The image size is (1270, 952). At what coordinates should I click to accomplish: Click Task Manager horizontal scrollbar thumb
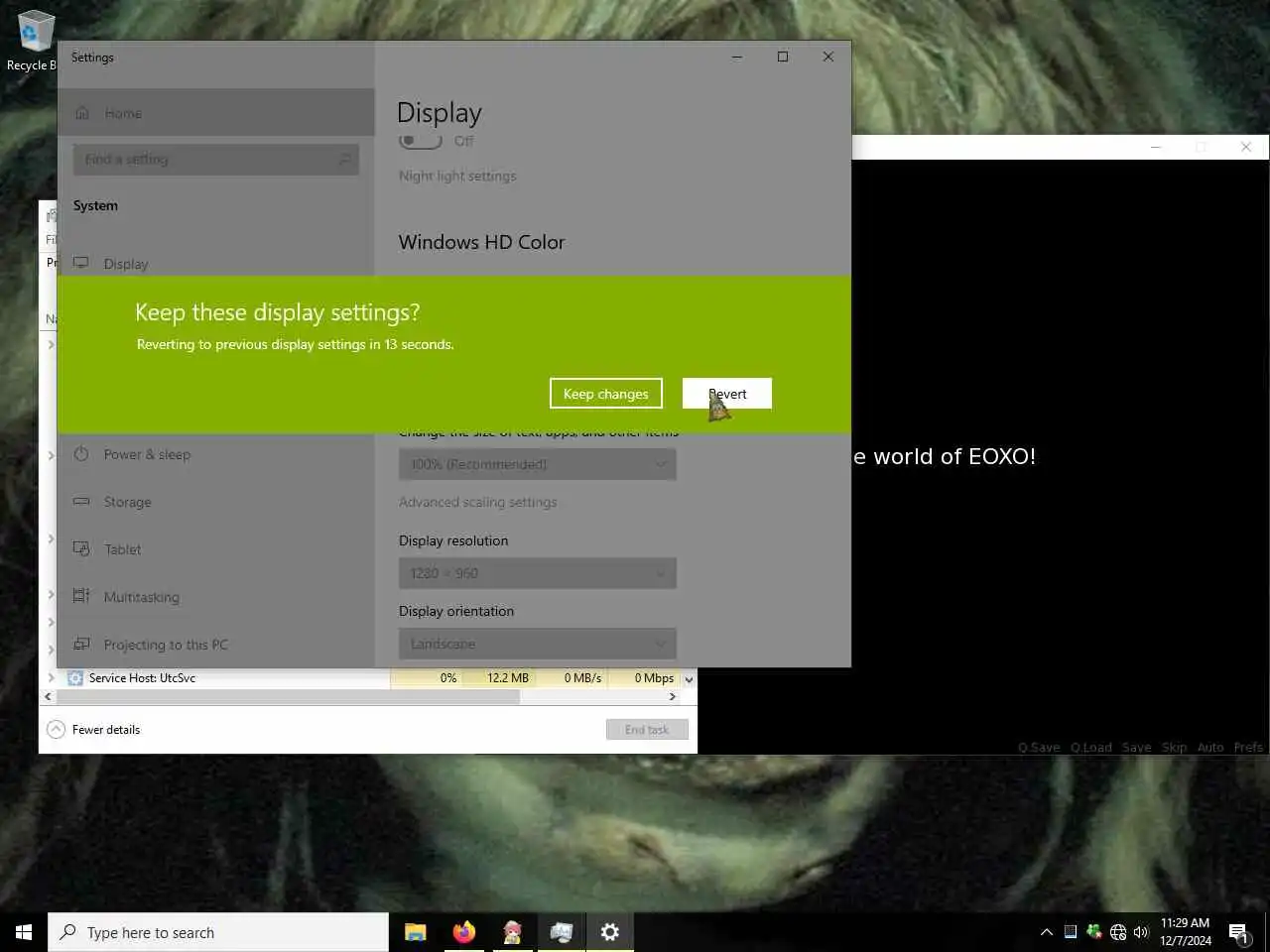288,696
